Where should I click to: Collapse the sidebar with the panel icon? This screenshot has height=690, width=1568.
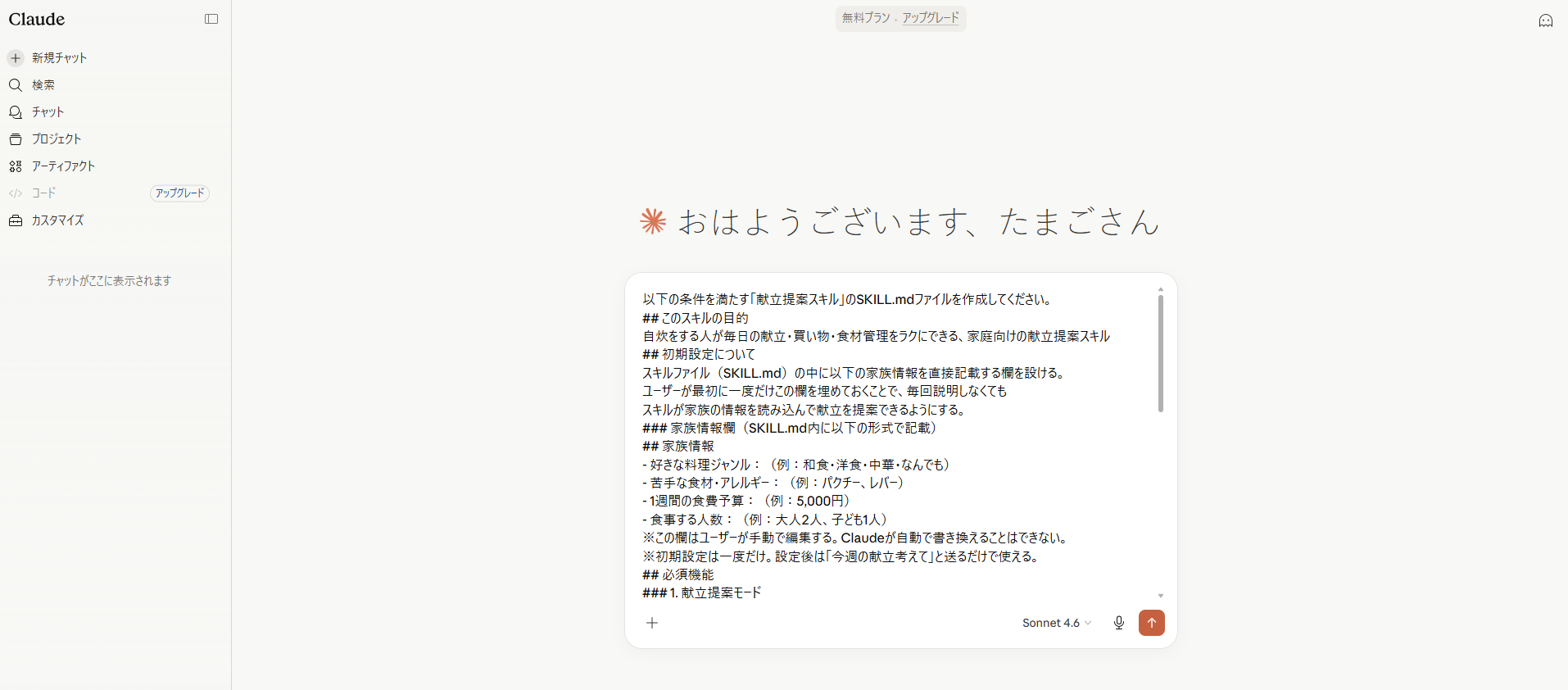(x=211, y=19)
